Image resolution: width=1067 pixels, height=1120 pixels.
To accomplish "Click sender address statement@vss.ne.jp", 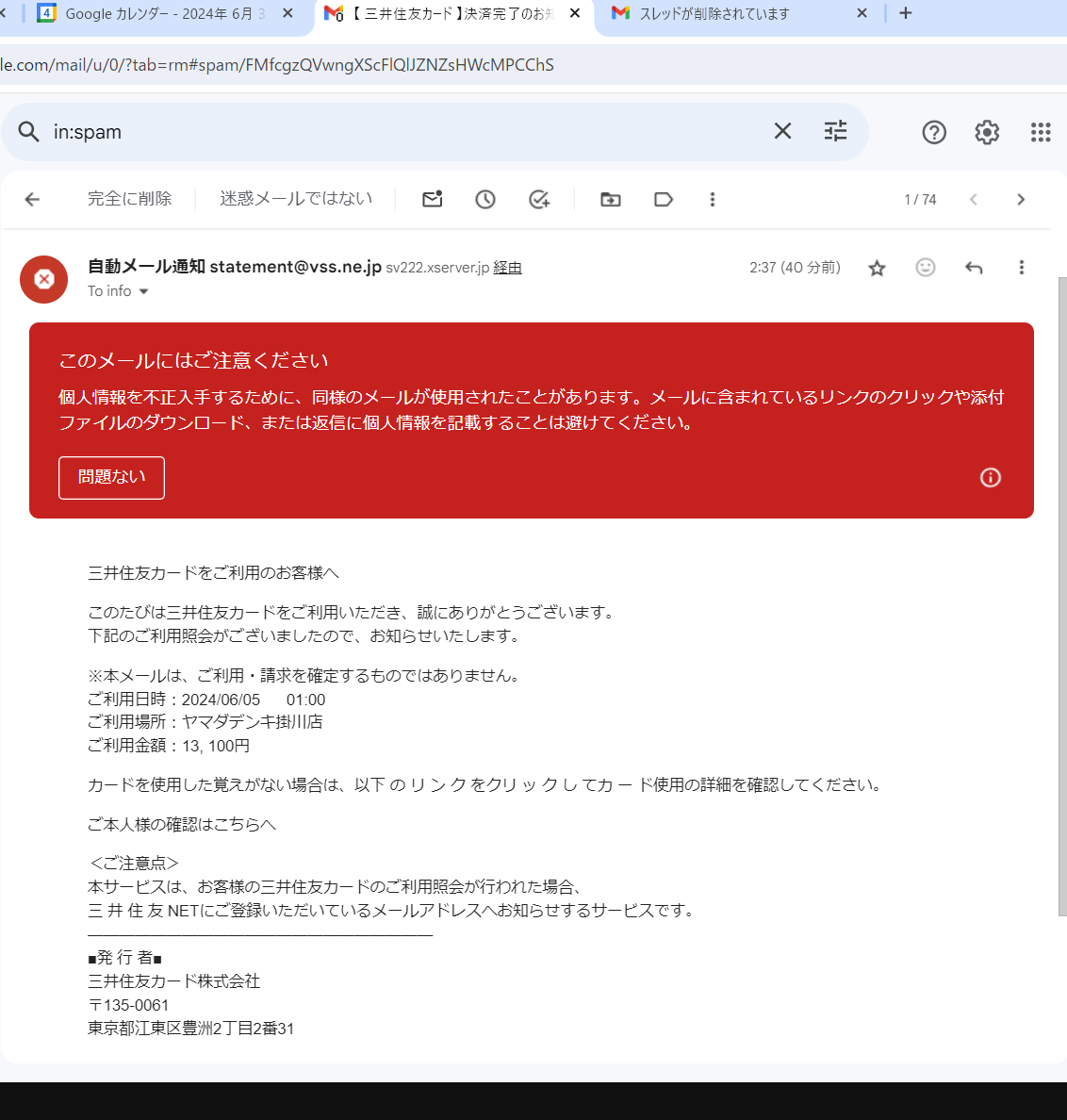I will tap(296, 267).
